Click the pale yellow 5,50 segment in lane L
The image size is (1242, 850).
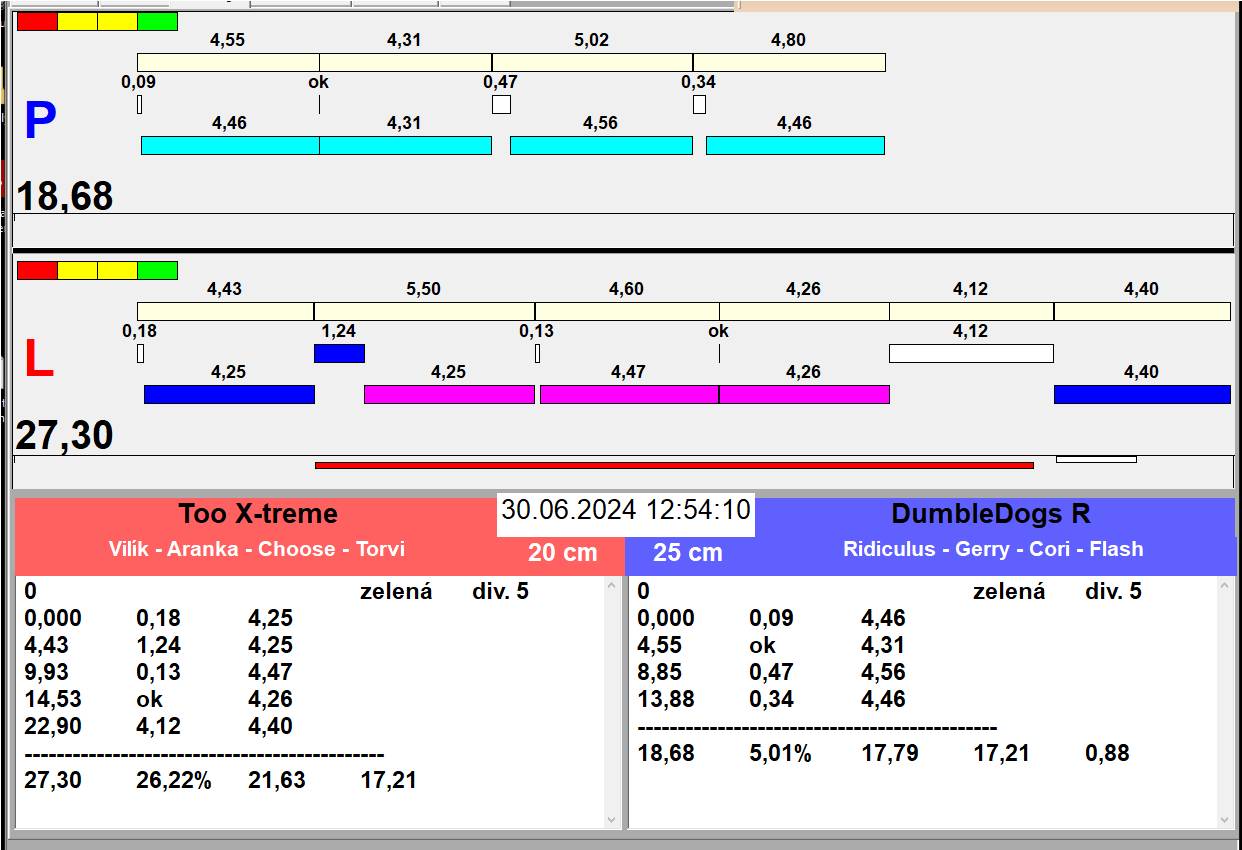point(424,311)
